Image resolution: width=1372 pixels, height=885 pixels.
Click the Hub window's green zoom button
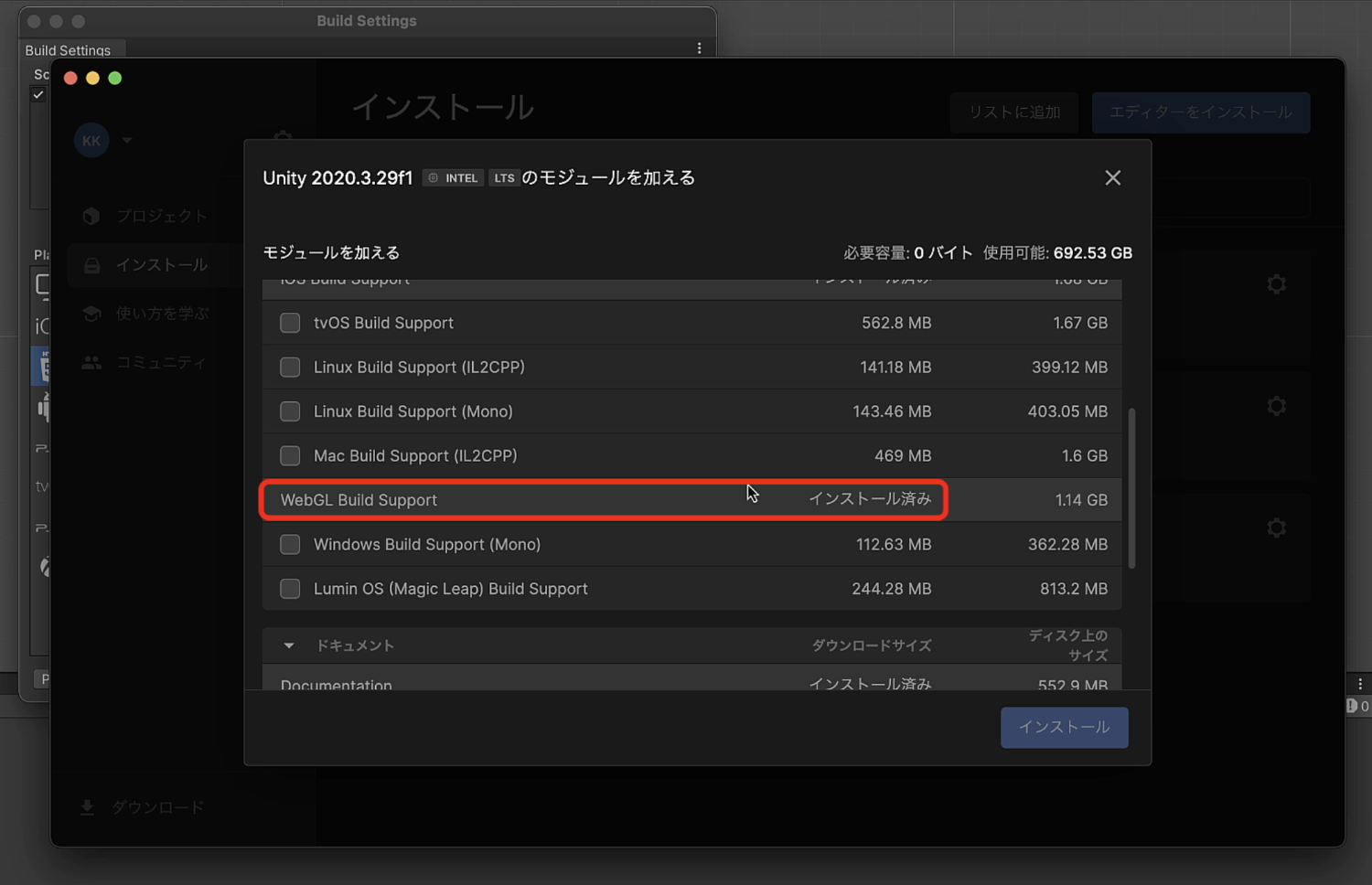tap(115, 78)
